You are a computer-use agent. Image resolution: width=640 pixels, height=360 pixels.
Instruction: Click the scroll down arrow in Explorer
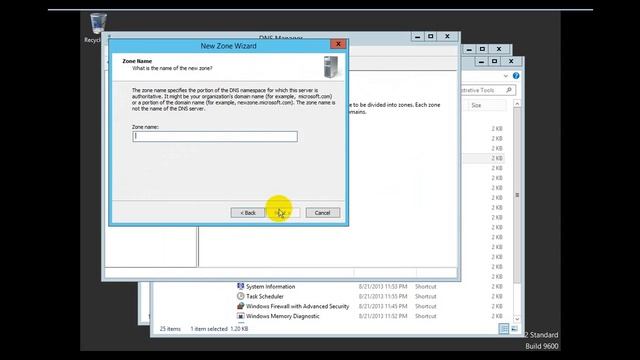517,319
